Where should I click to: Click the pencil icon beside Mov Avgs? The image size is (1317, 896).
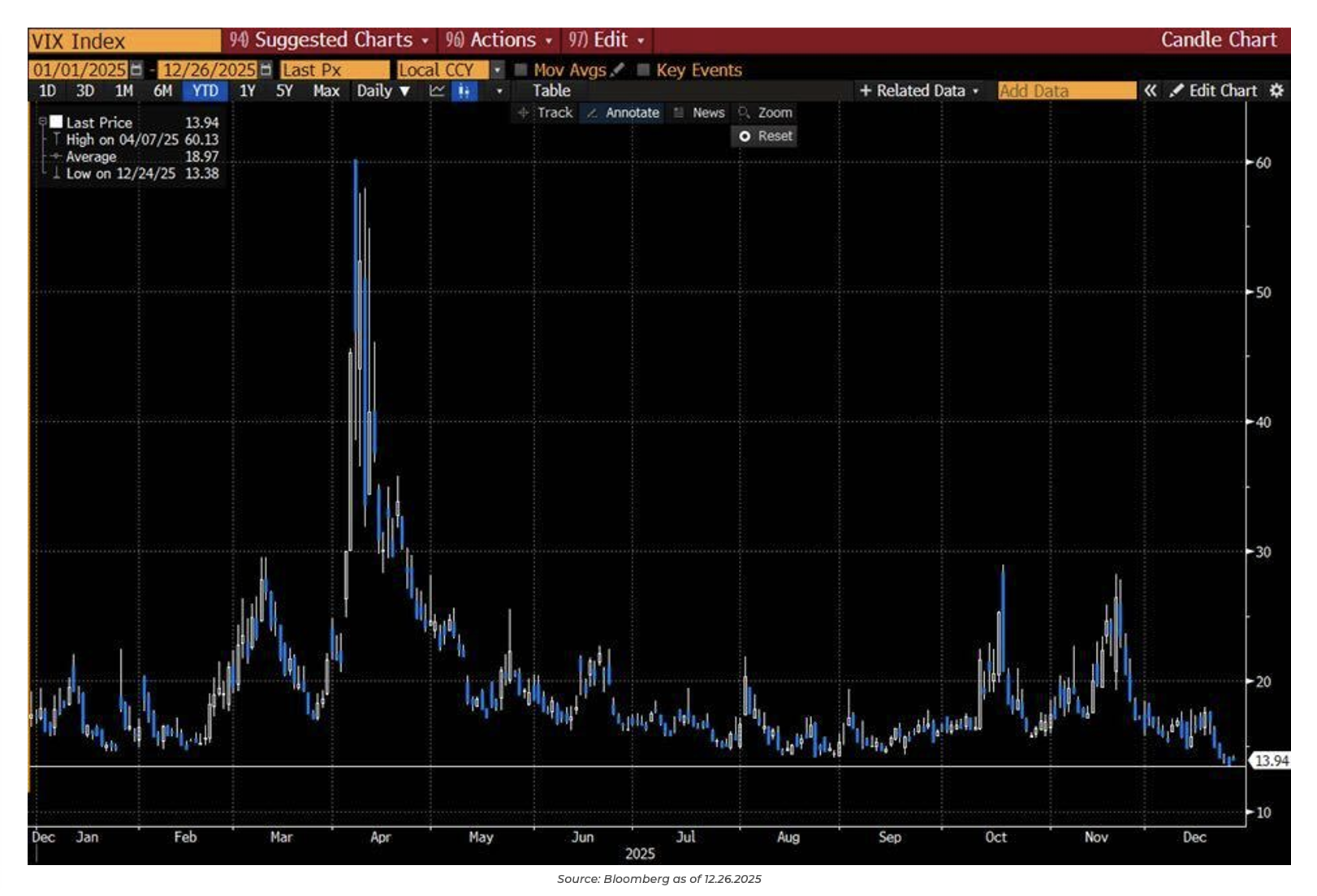(x=618, y=70)
